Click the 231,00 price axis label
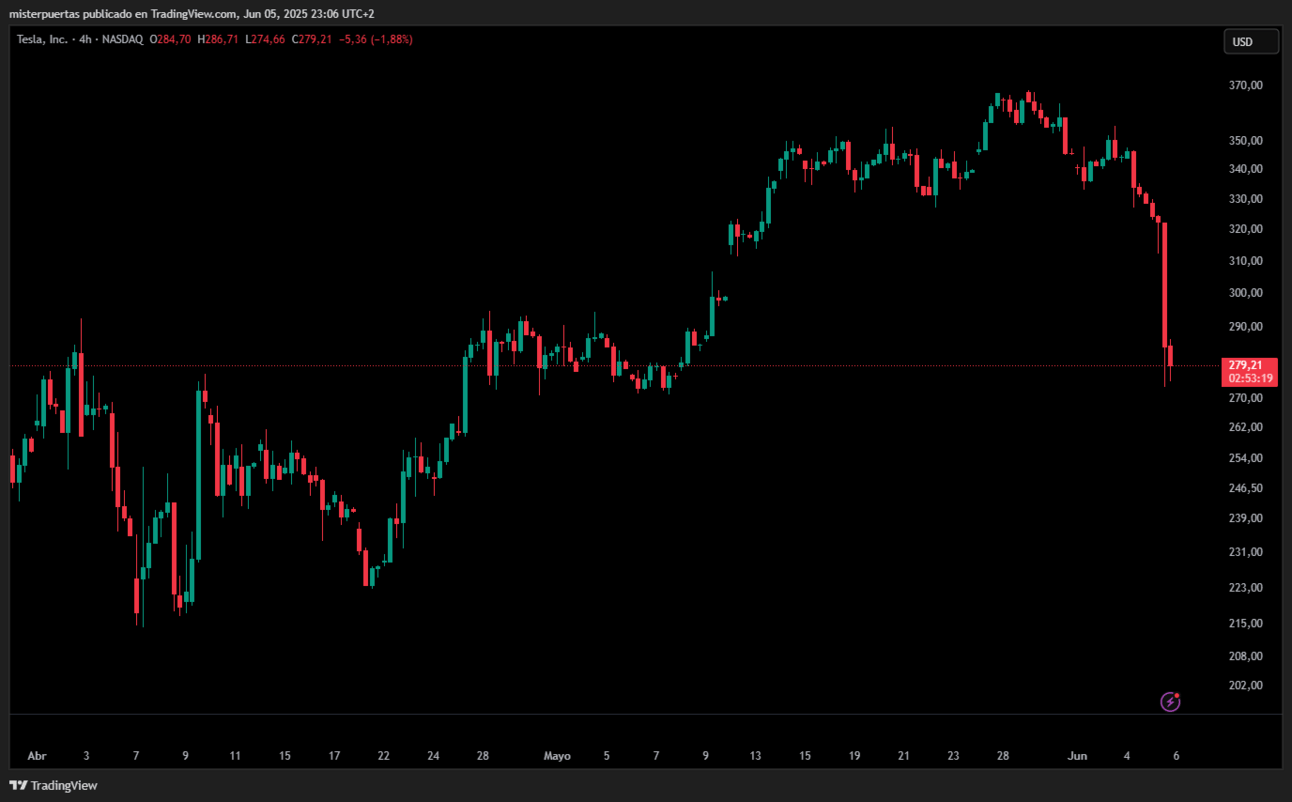 coord(1246,552)
